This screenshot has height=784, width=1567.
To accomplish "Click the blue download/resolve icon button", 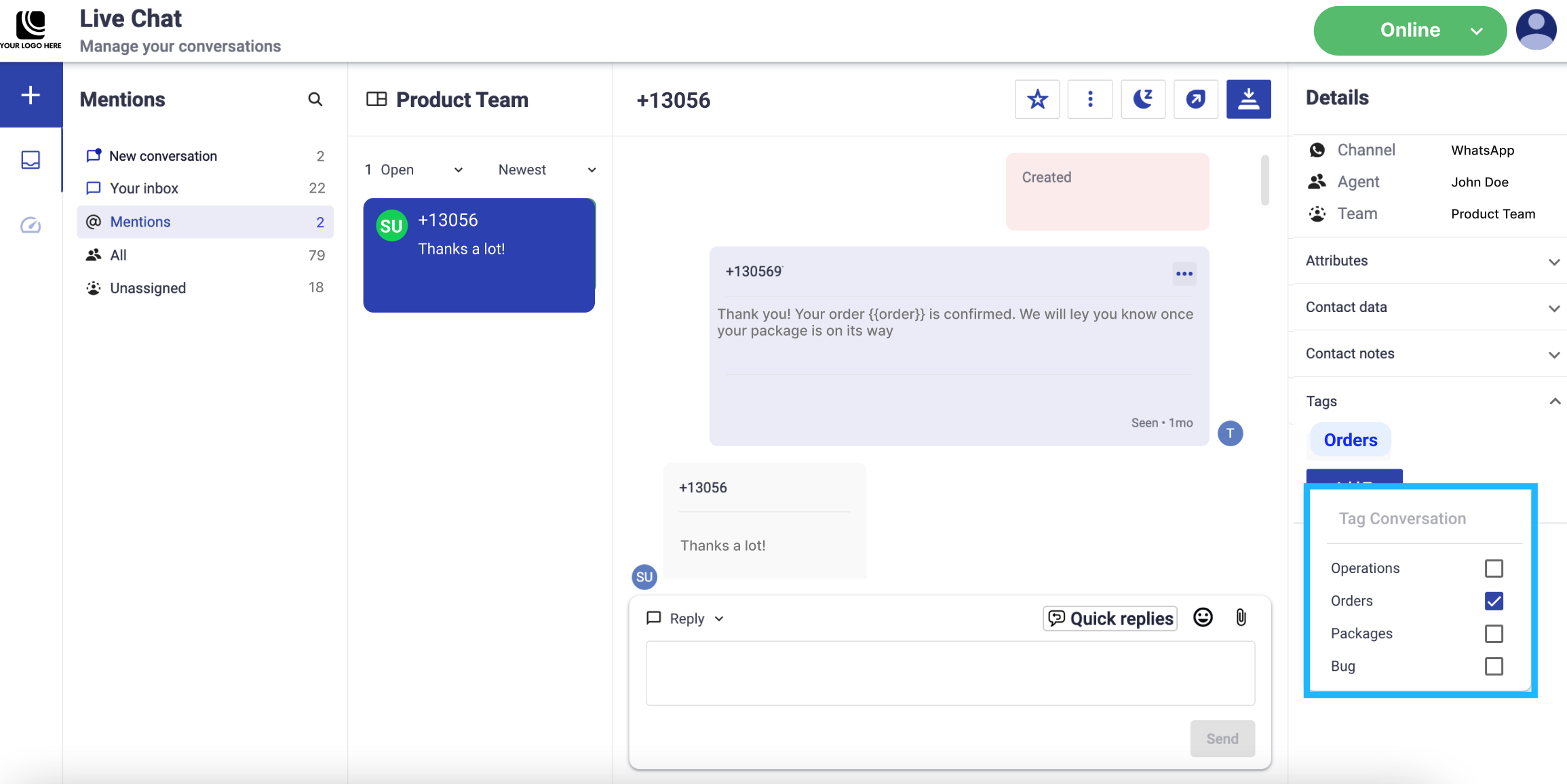I will pos(1248,100).
